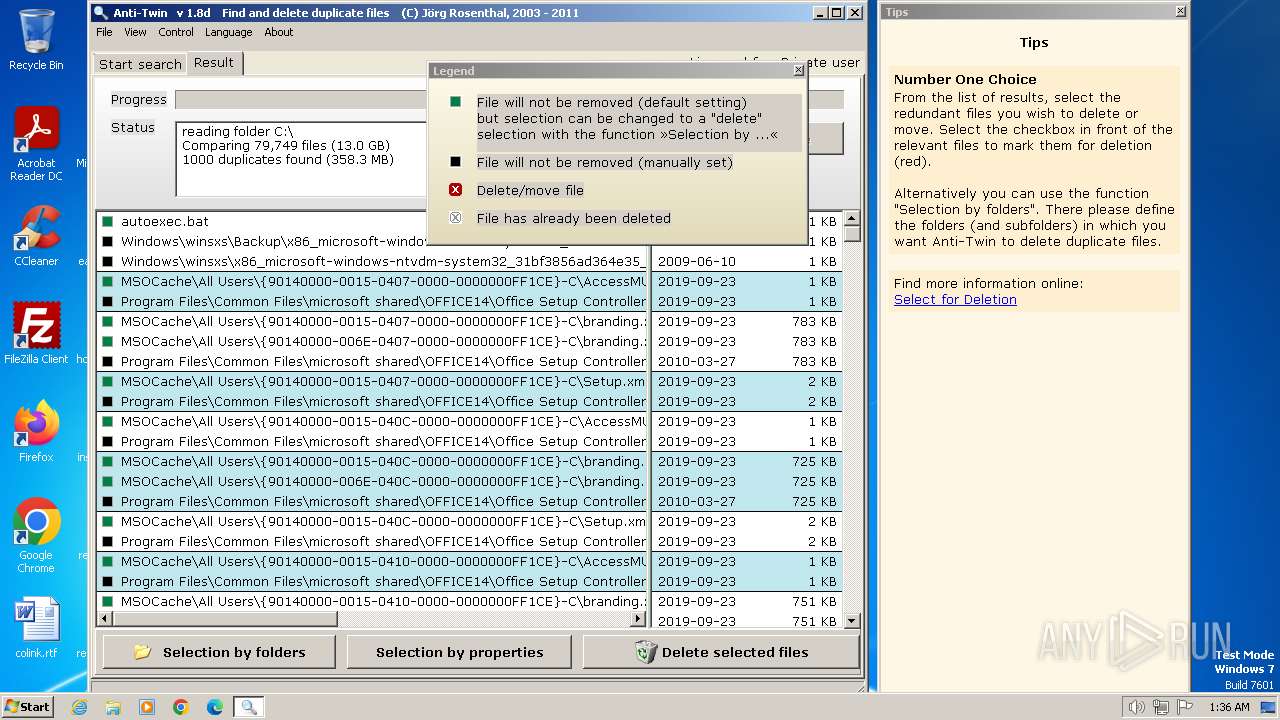Screen dimensions: 1280x720
Task: Toggle marker for MSOCache 0015-0407 branding row
Action: click(x=108, y=321)
